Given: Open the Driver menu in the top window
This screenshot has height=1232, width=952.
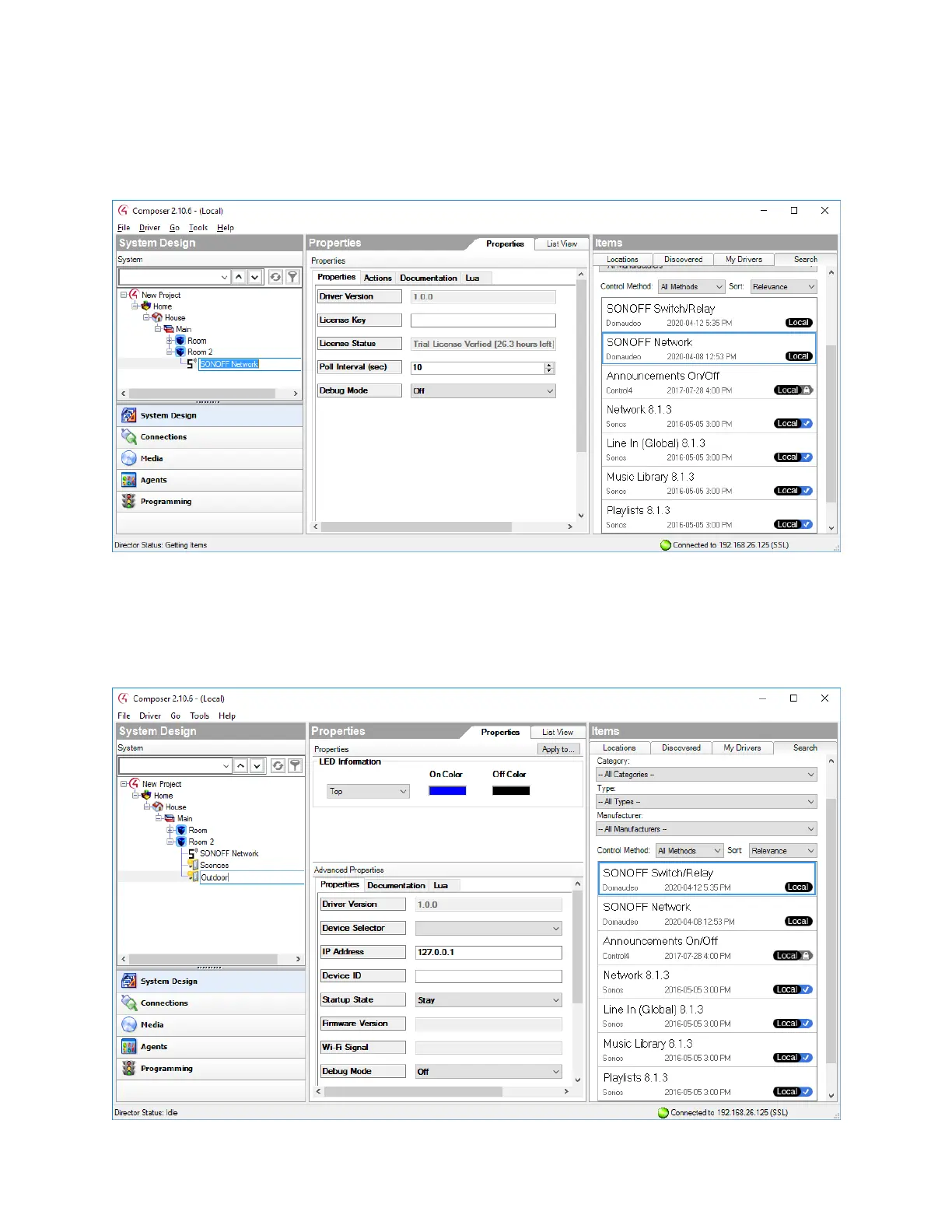Looking at the screenshot, I should click(149, 228).
